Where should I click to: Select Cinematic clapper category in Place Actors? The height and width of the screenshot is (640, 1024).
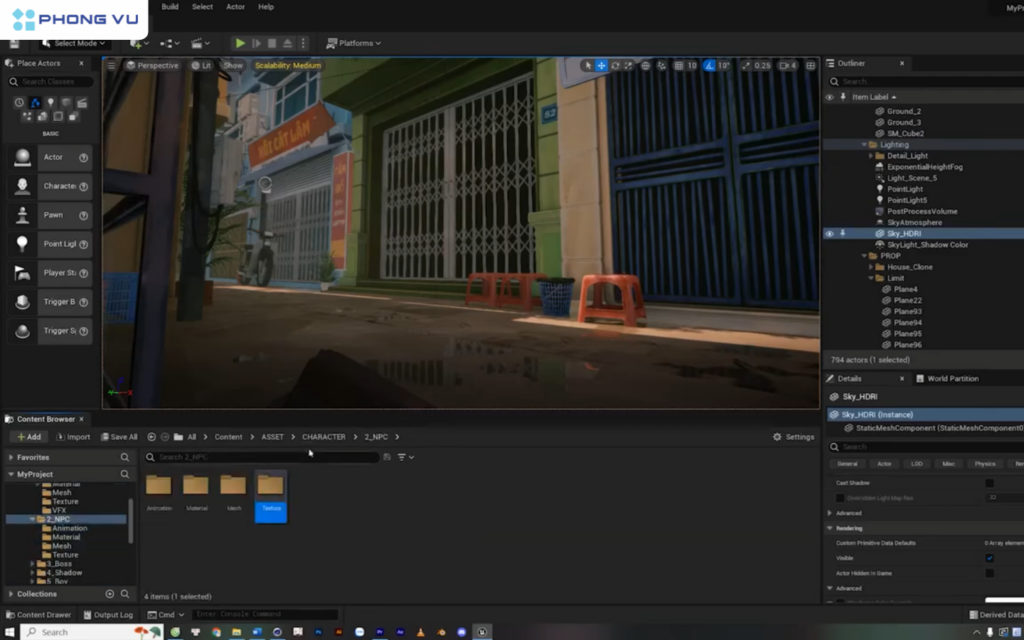pos(82,103)
